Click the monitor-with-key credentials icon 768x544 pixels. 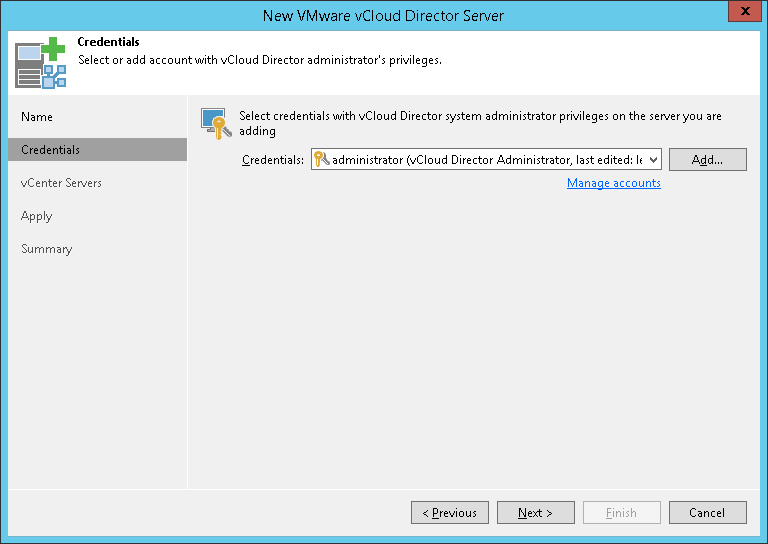coord(216,123)
